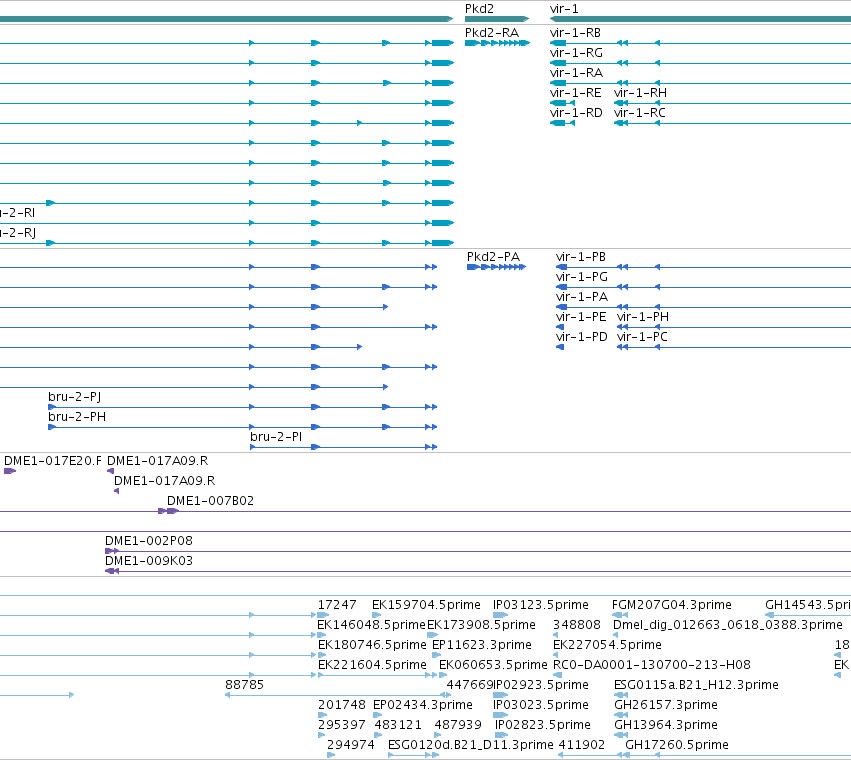Click the vir-1-PC protein label
Viewport: 851px width, 760px height.
[643, 337]
